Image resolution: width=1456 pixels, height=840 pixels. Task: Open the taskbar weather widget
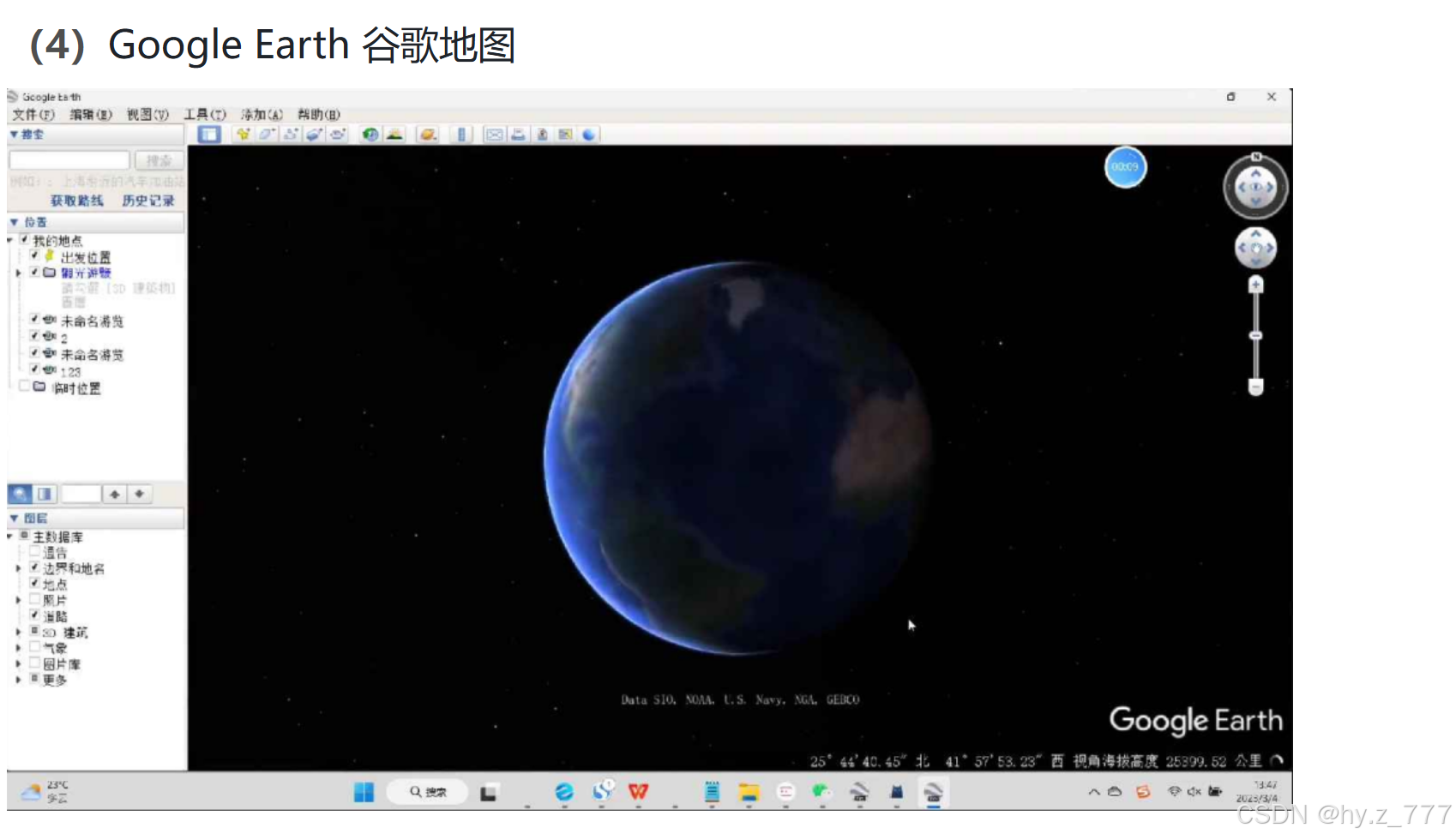point(45,792)
